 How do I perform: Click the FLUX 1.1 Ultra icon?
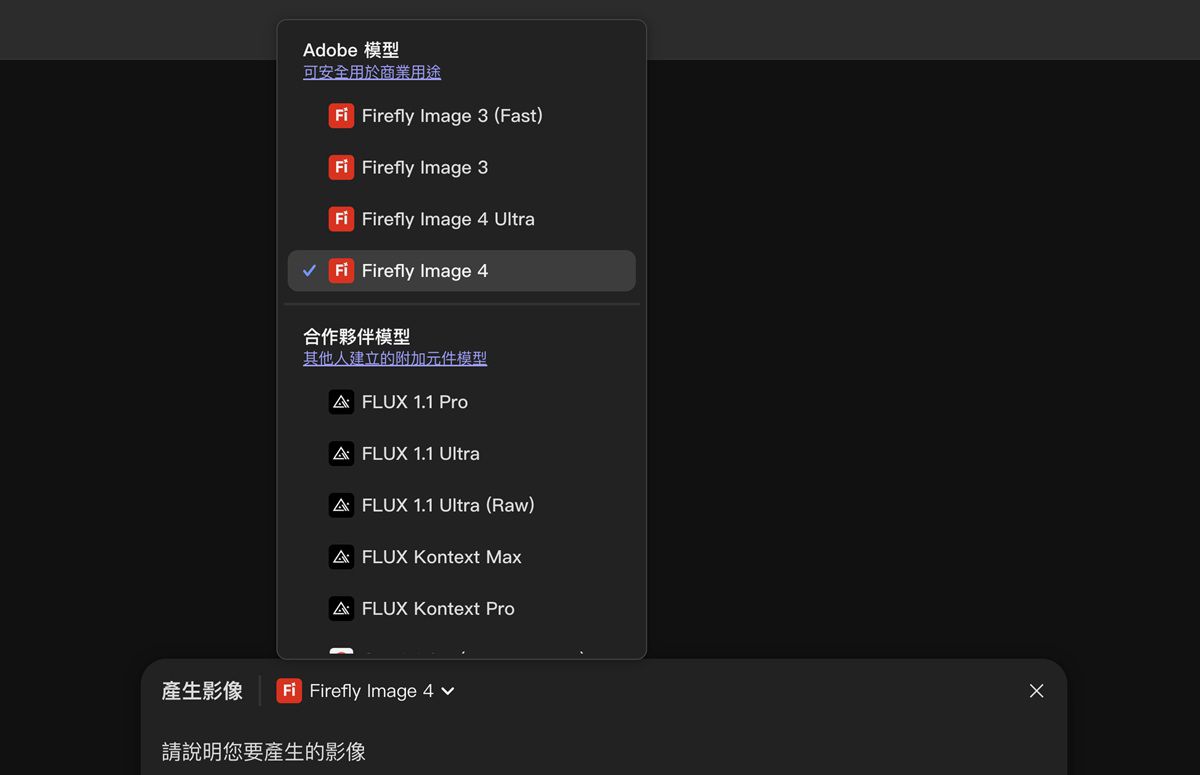(341, 454)
